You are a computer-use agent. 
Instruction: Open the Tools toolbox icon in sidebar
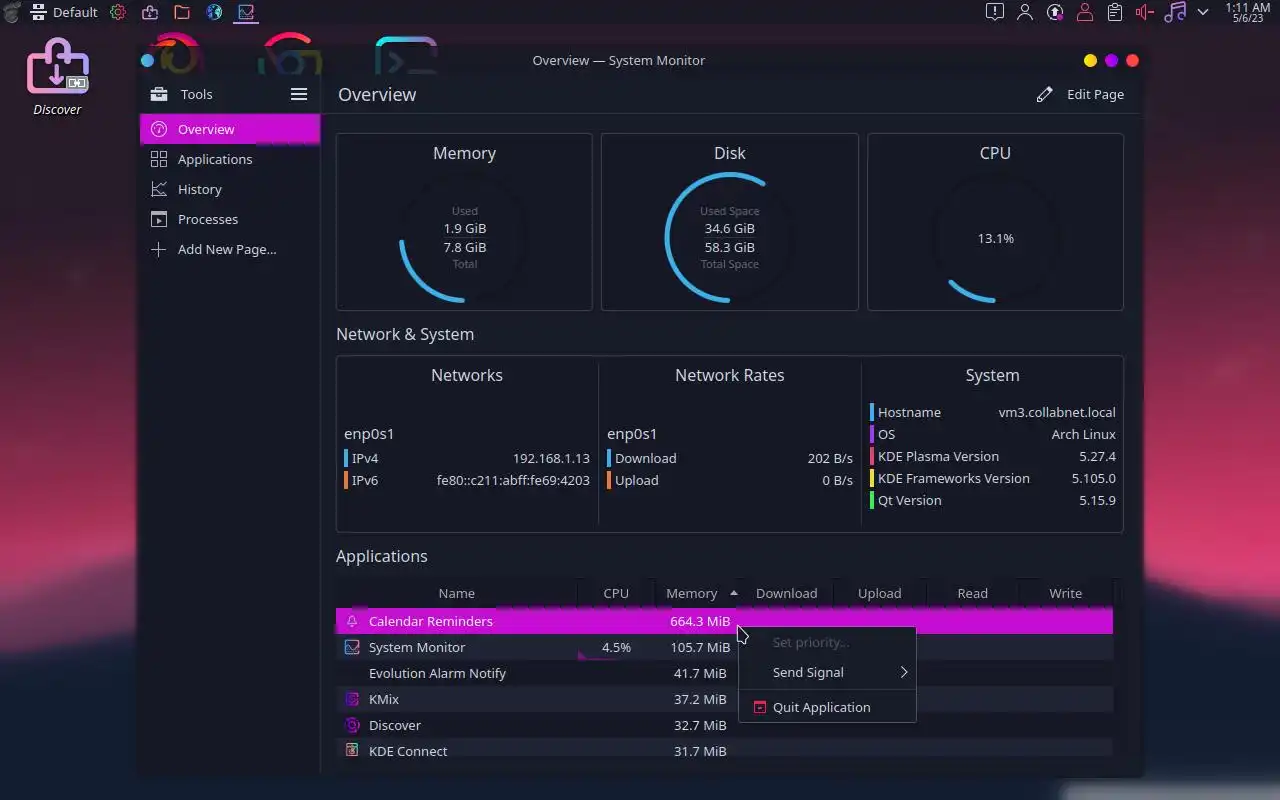click(x=158, y=94)
